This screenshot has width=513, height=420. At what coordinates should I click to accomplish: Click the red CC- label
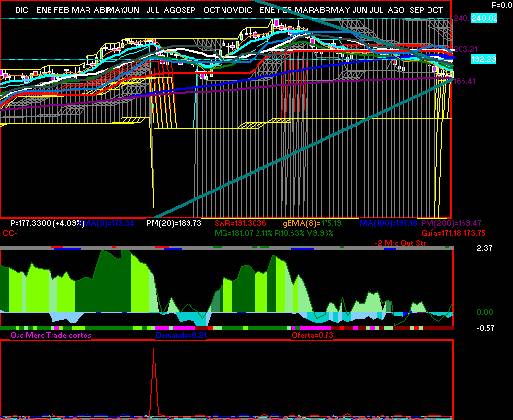pyautogui.click(x=10, y=233)
